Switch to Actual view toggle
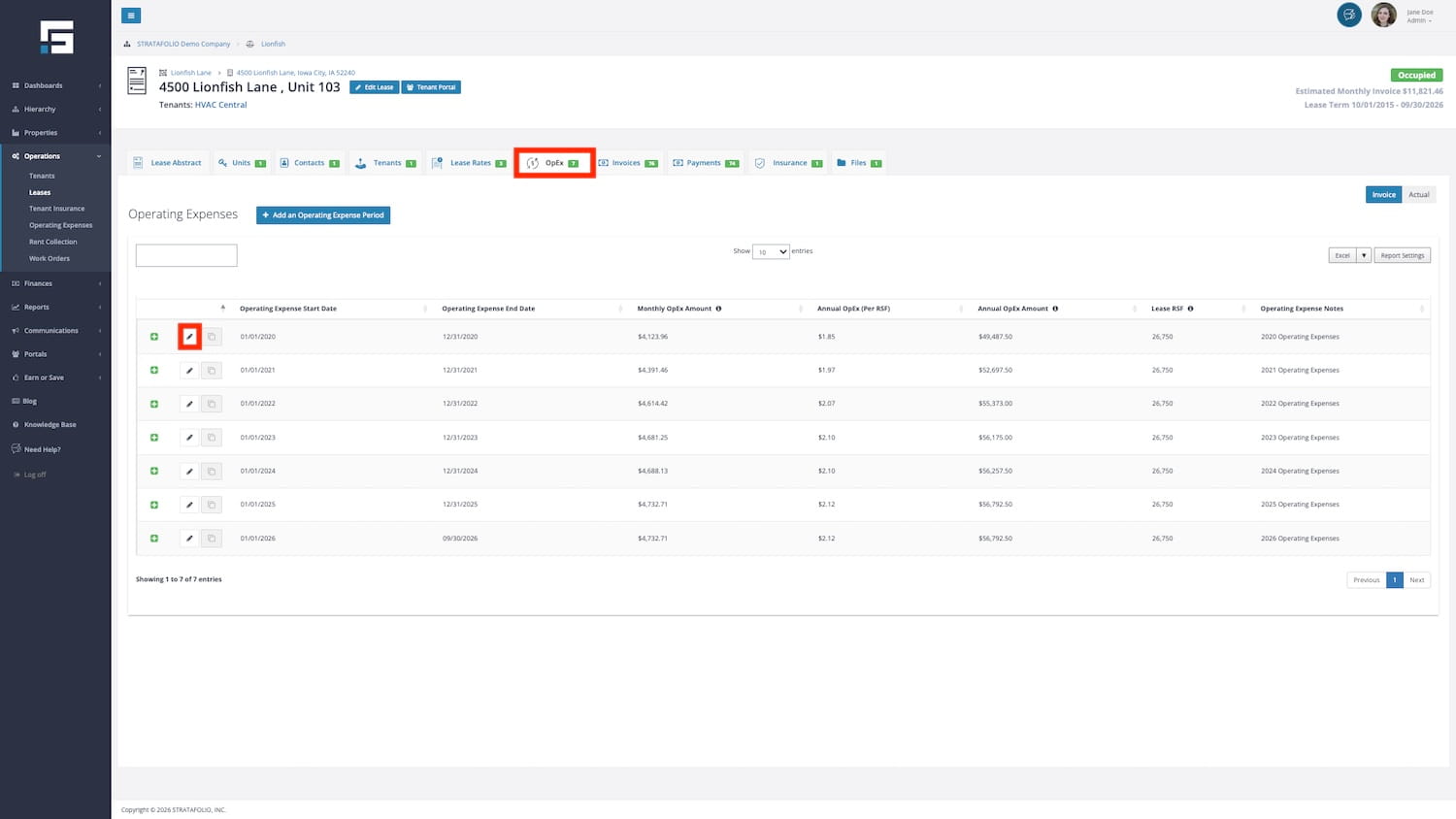 pyautogui.click(x=1418, y=195)
